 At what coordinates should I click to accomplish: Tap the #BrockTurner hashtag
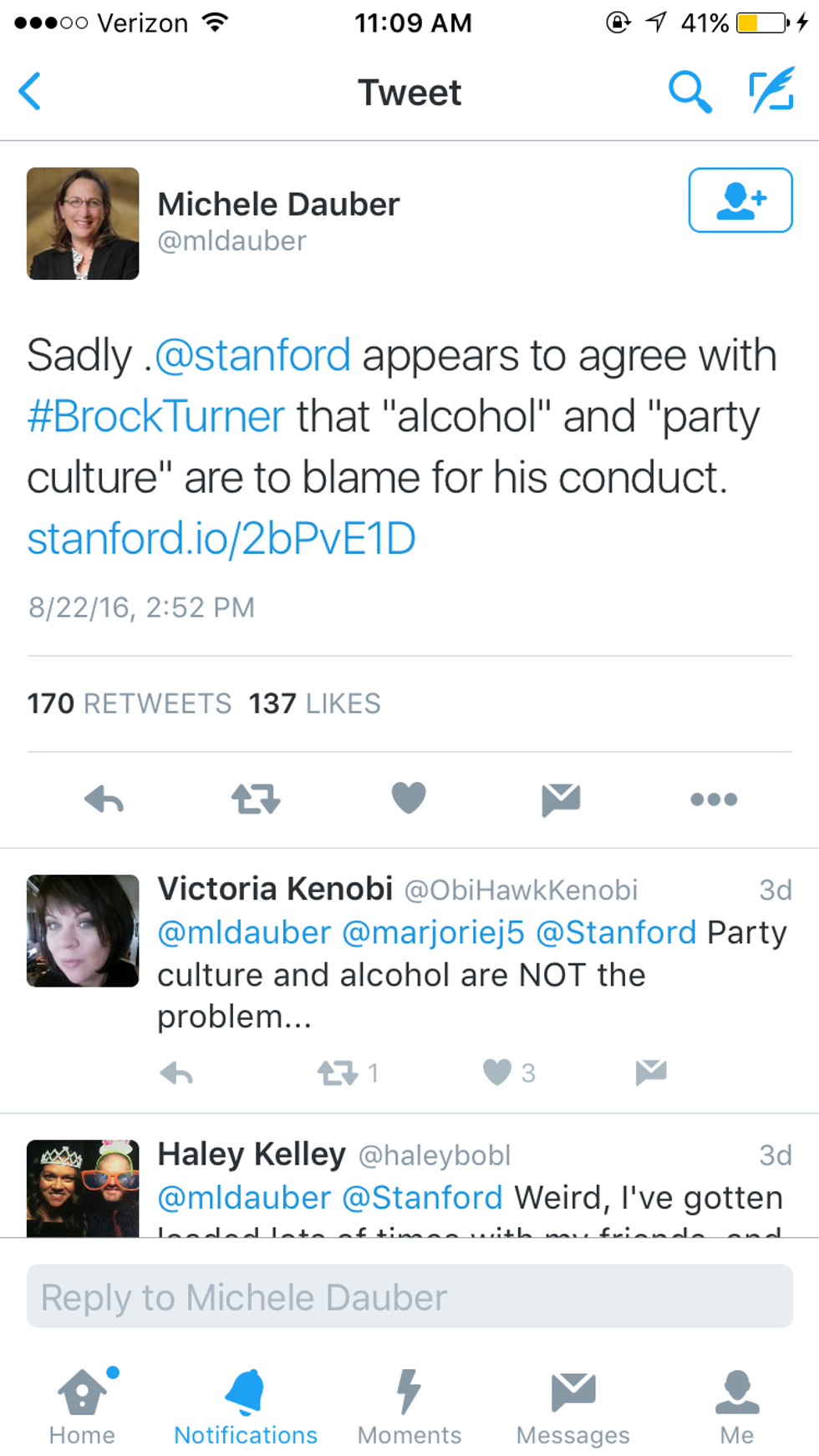156,416
